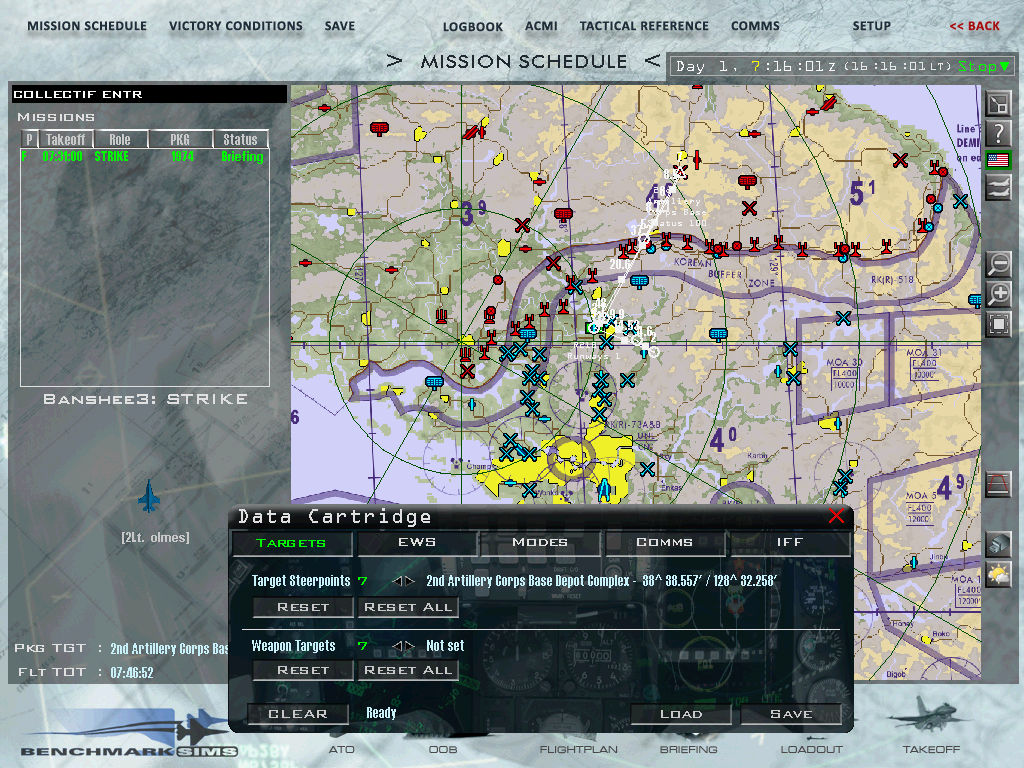Open the Logbook menu
Viewport: 1024px width, 768px height.
[473, 27]
